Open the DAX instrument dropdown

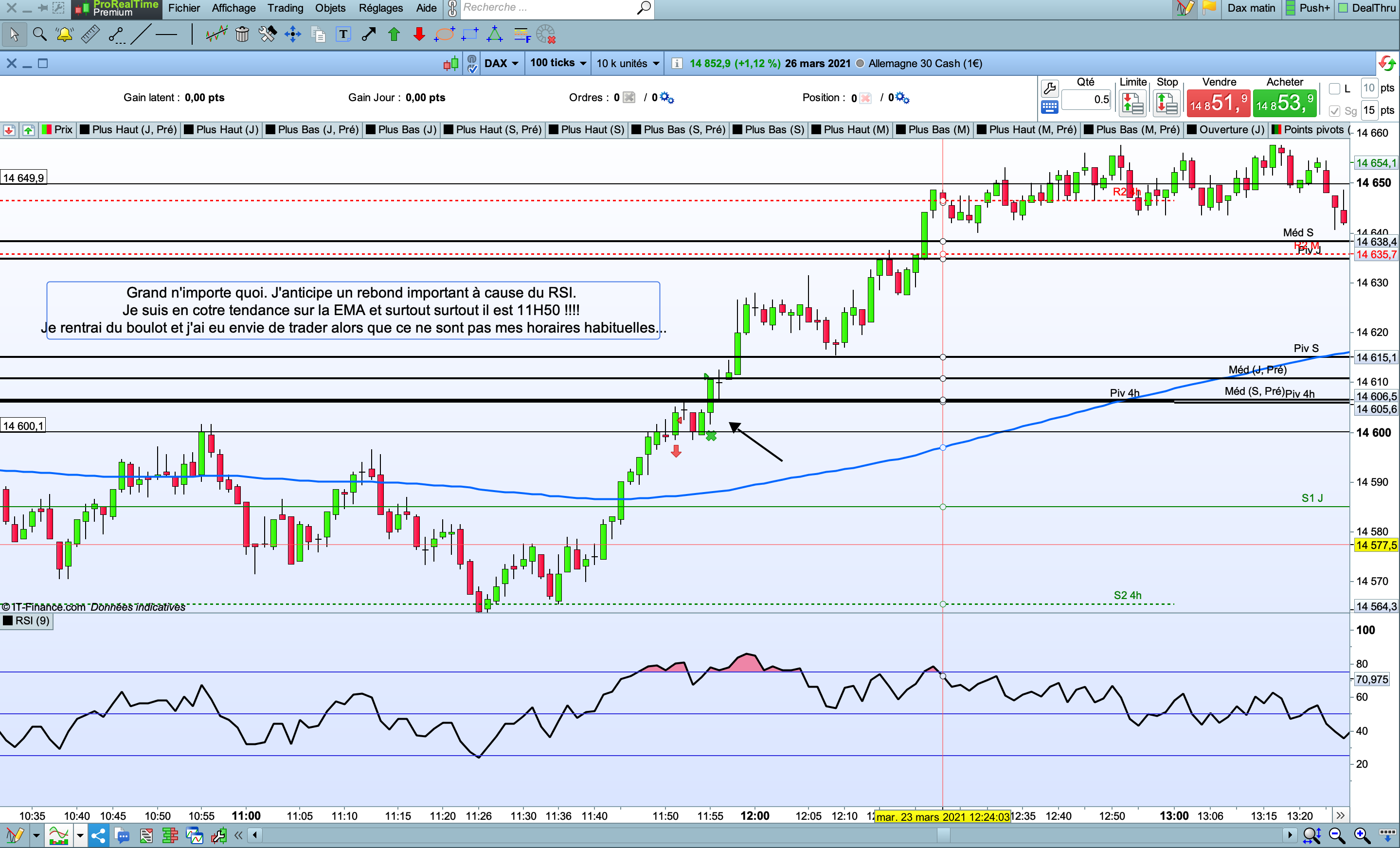click(501, 63)
